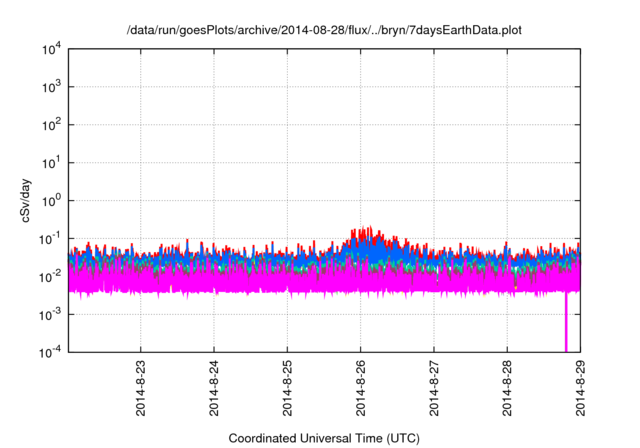Screen dimensions: 640x448
Task: Click the 2014-8-26 date tick label
Action: point(360,388)
